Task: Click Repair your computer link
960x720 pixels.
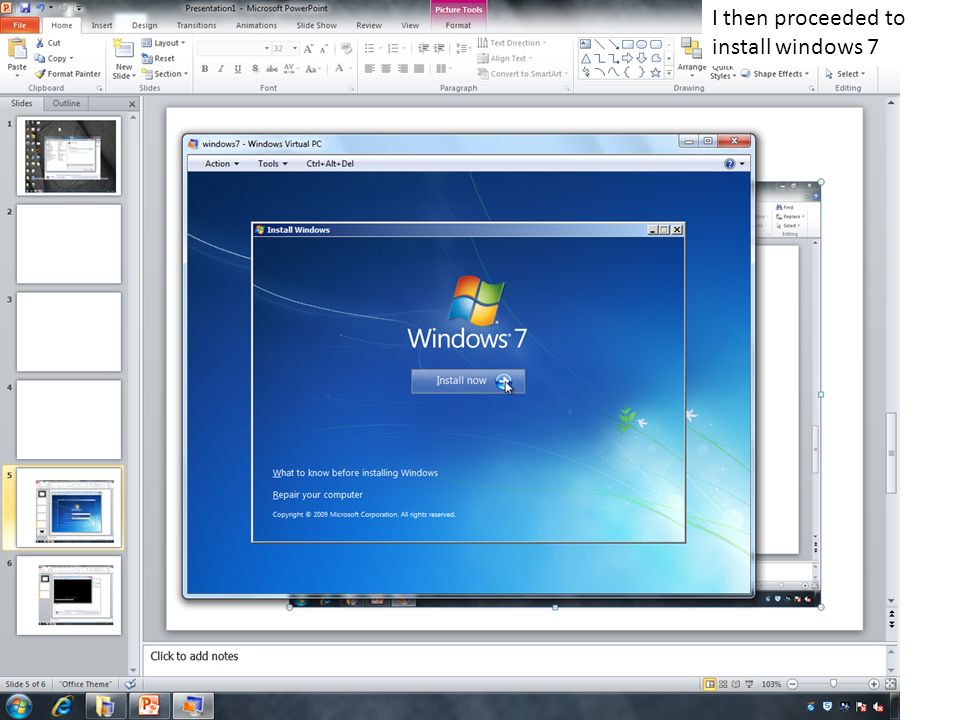Action: coord(318,495)
